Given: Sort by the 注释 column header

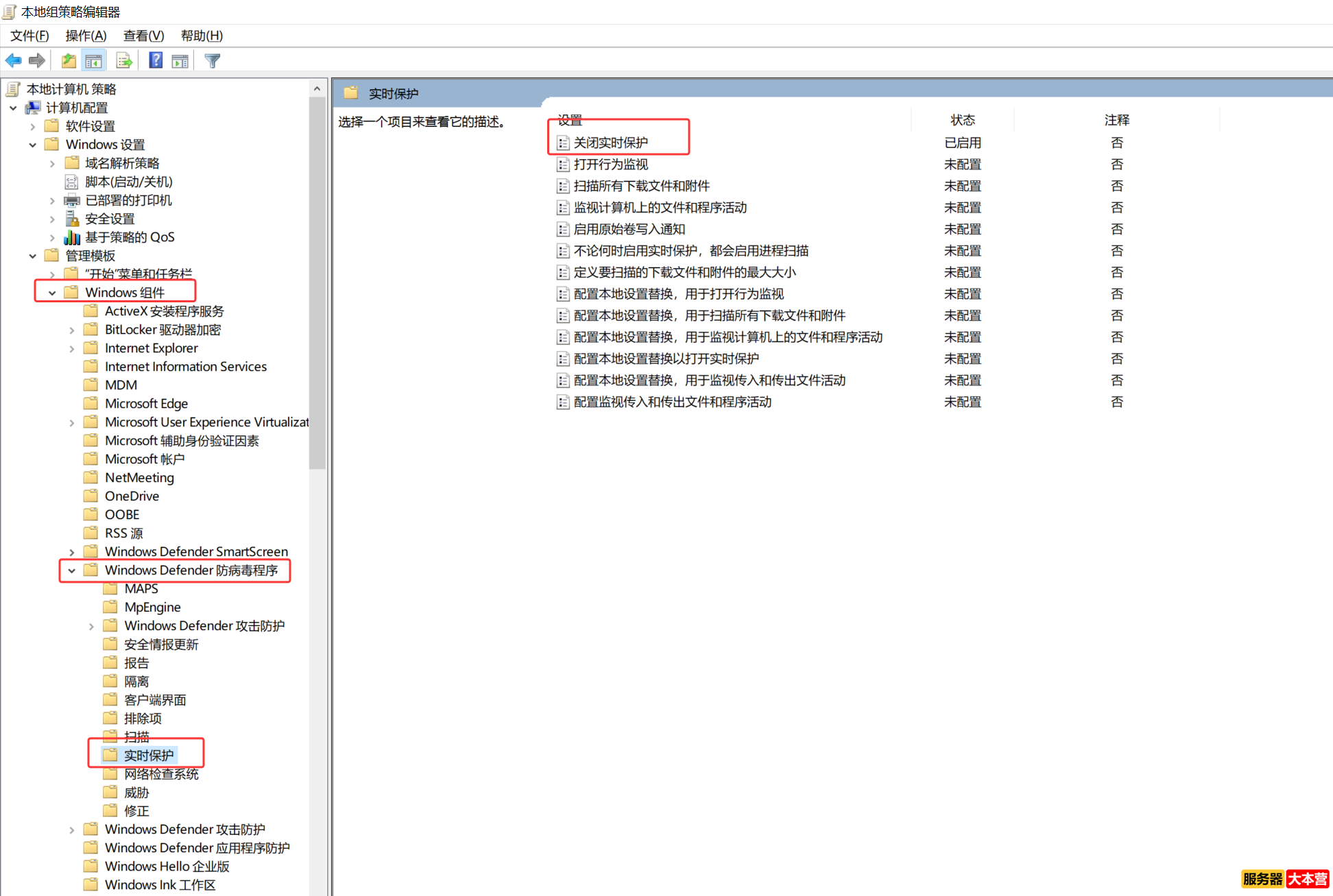Looking at the screenshot, I should click(1117, 119).
